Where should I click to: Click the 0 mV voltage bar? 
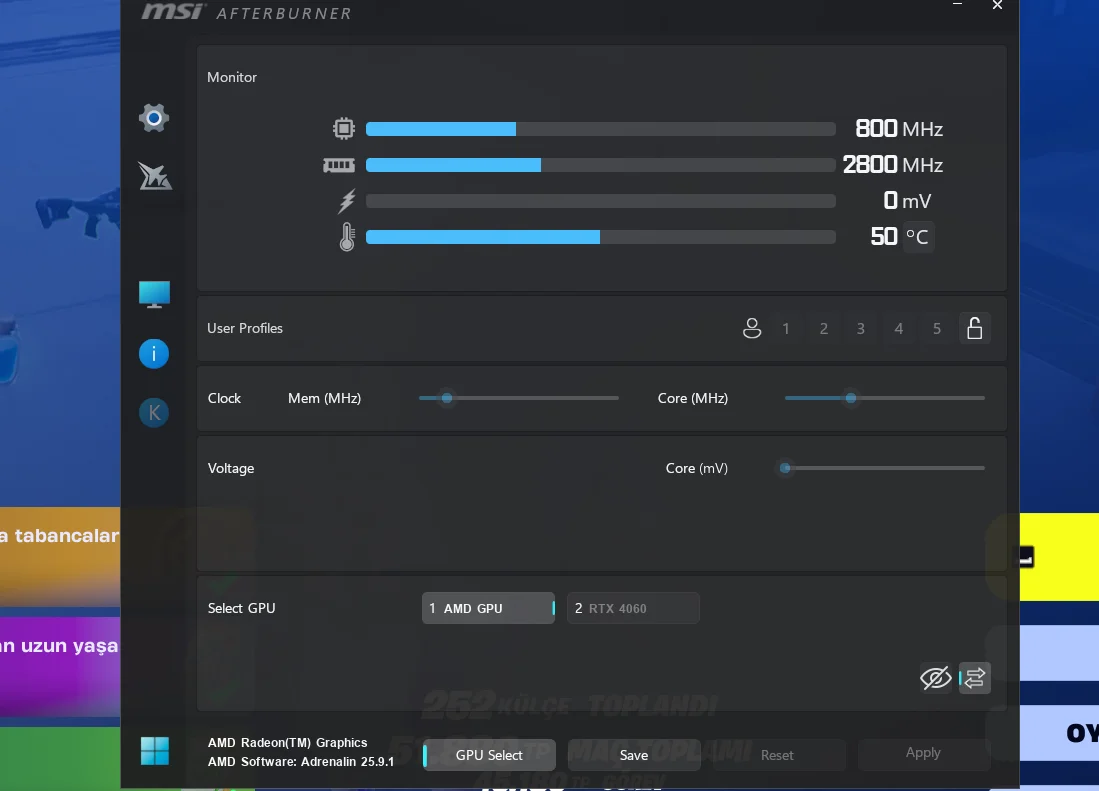601,201
